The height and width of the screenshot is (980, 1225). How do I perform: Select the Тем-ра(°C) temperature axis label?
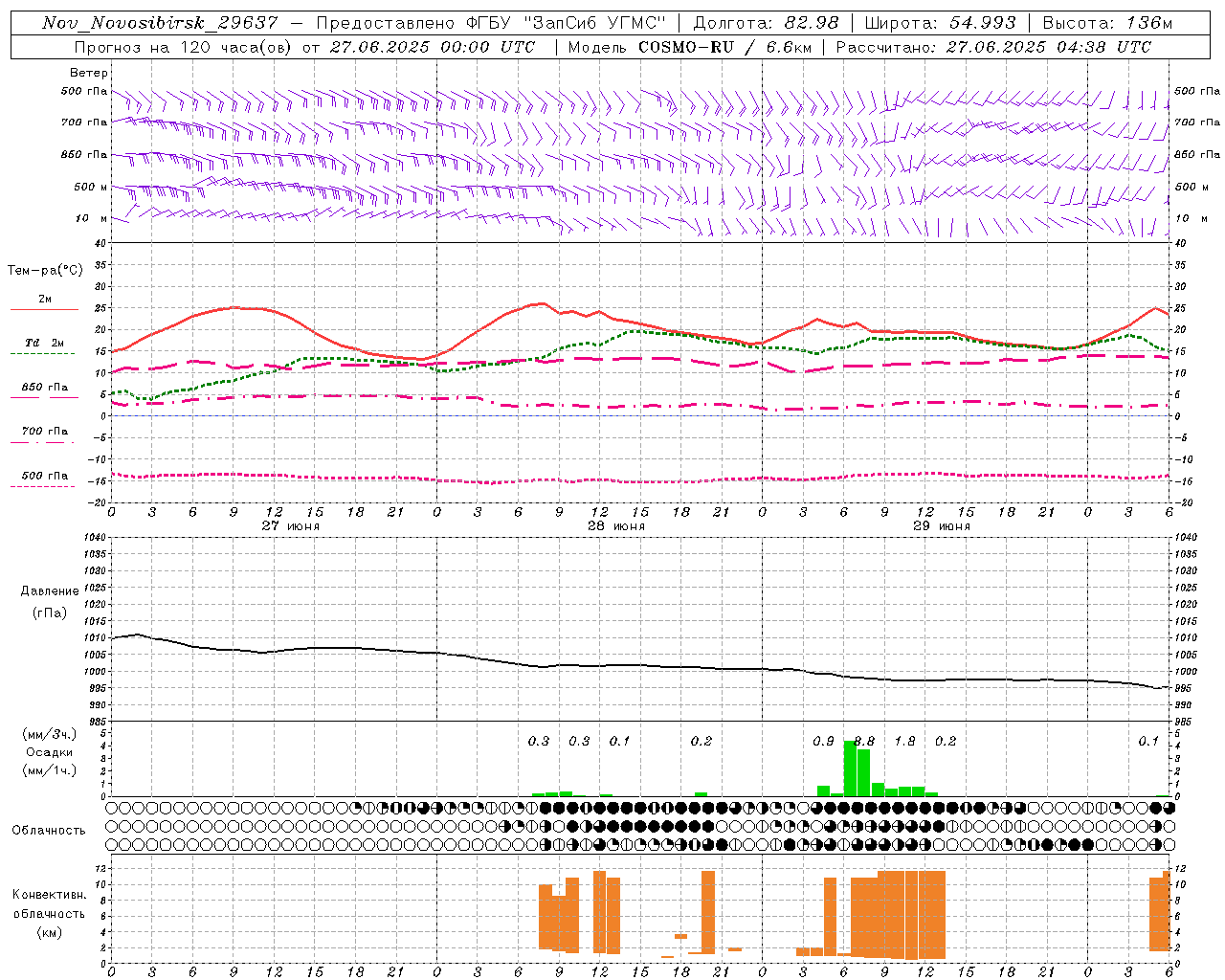(45, 271)
